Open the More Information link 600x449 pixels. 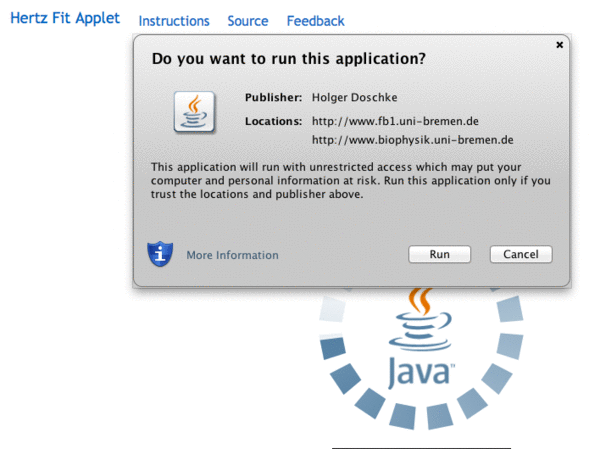(x=232, y=255)
